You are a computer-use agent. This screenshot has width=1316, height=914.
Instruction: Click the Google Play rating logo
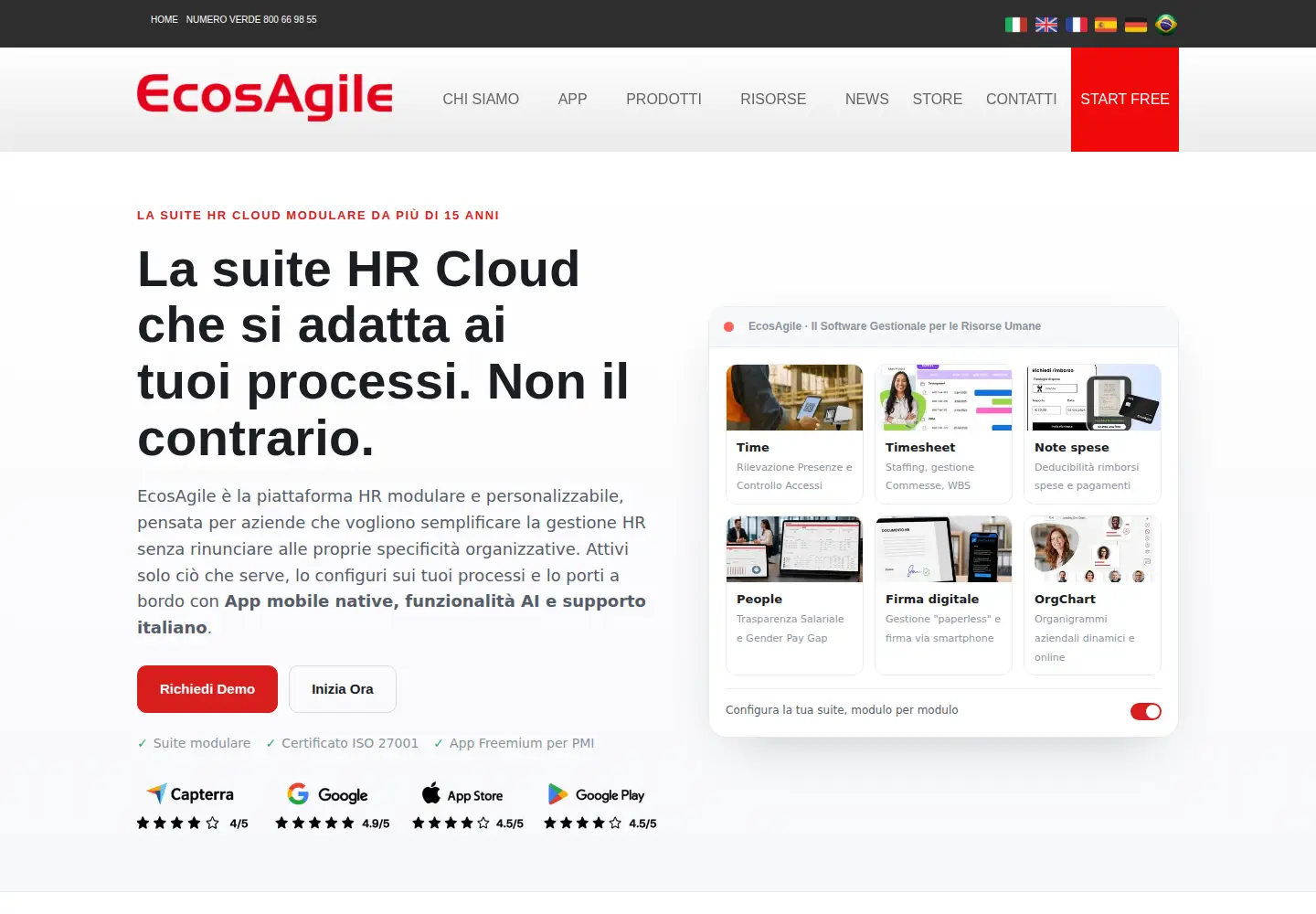[596, 794]
